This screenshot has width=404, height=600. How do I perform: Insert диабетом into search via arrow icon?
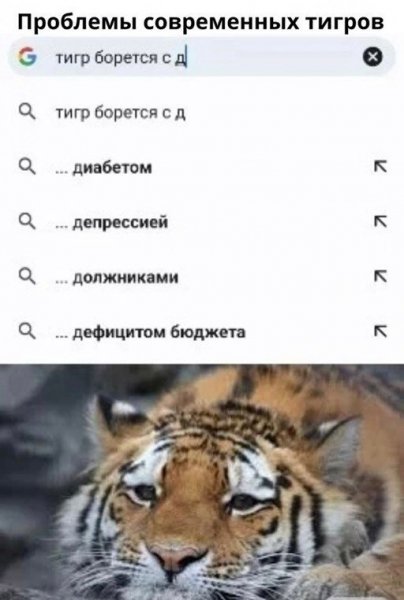[380, 167]
